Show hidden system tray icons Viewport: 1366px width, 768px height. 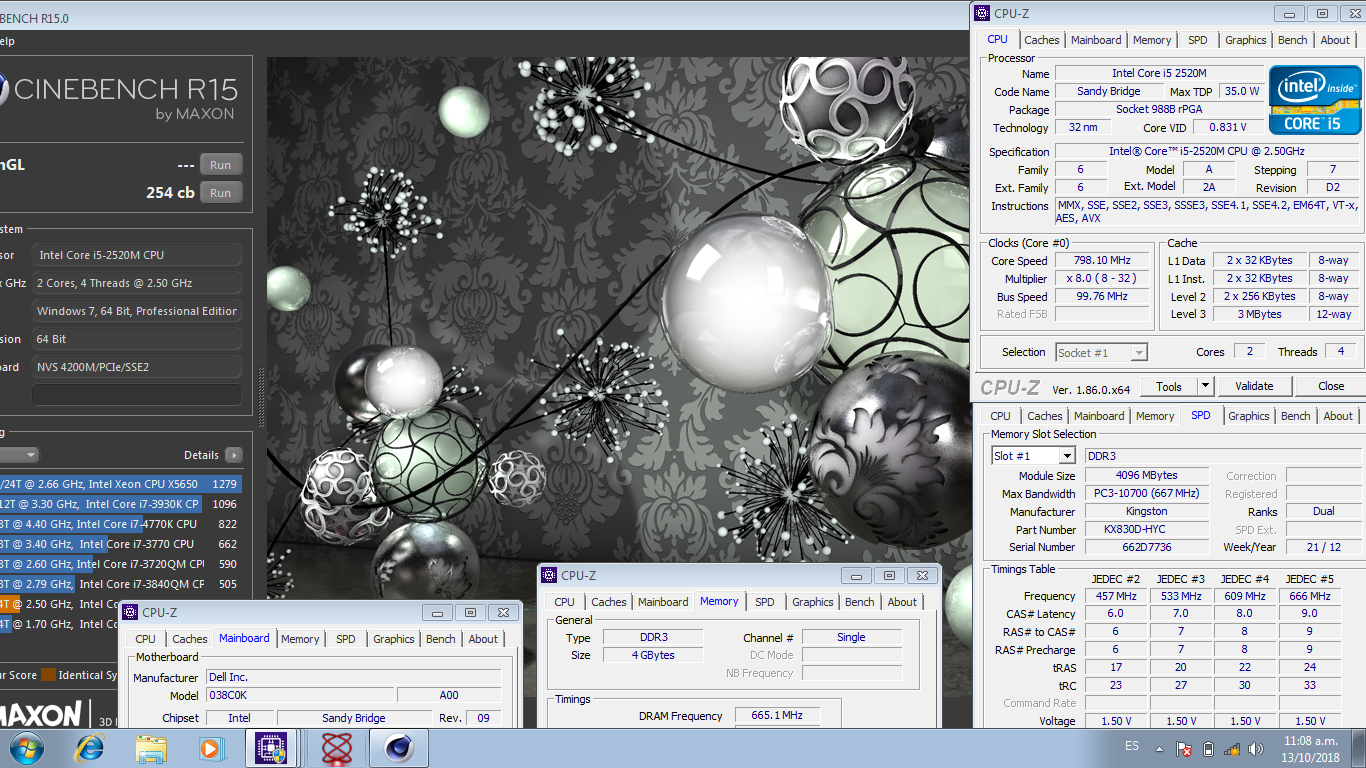(1159, 748)
